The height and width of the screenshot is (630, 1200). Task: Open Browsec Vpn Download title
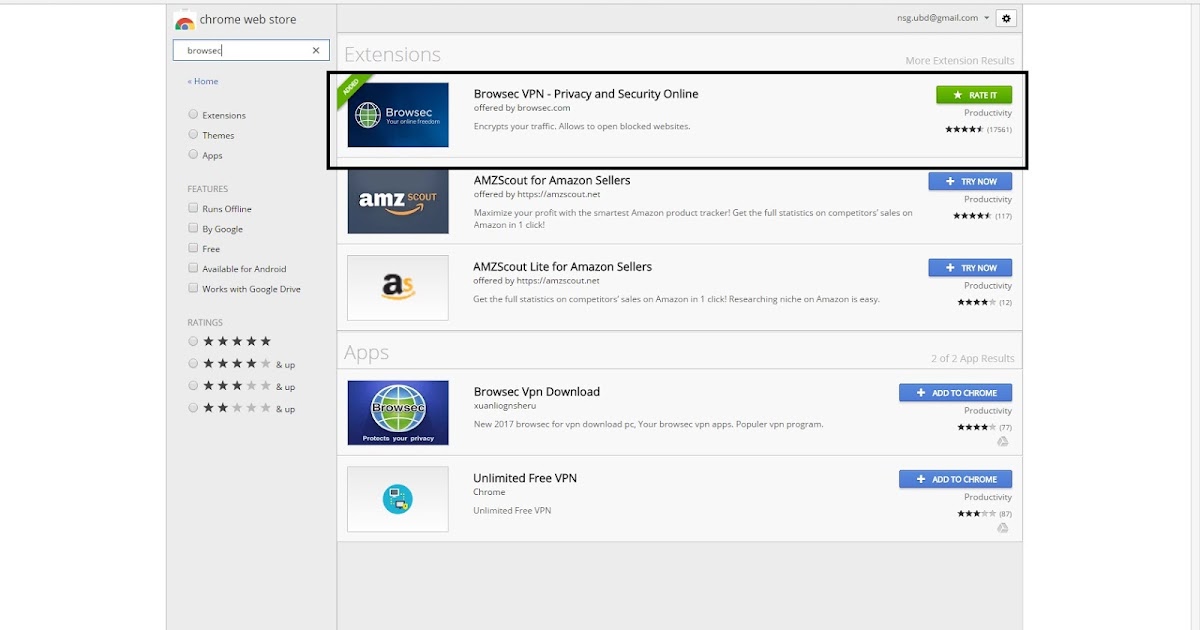click(x=537, y=392)
